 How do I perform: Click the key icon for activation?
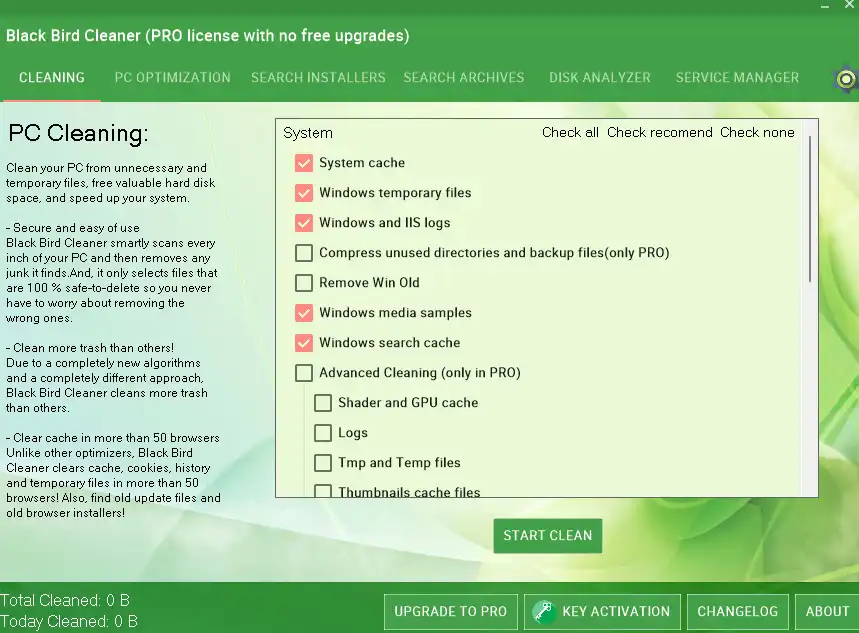pyautogui.click(x=544, y=611)
